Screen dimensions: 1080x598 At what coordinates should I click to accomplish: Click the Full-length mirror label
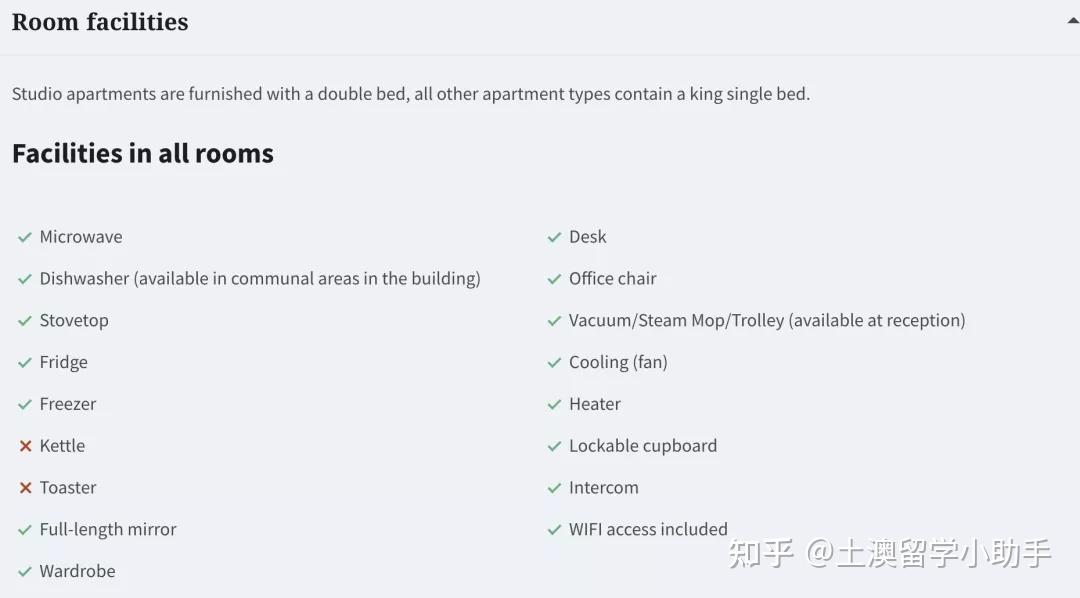[108, 530]
